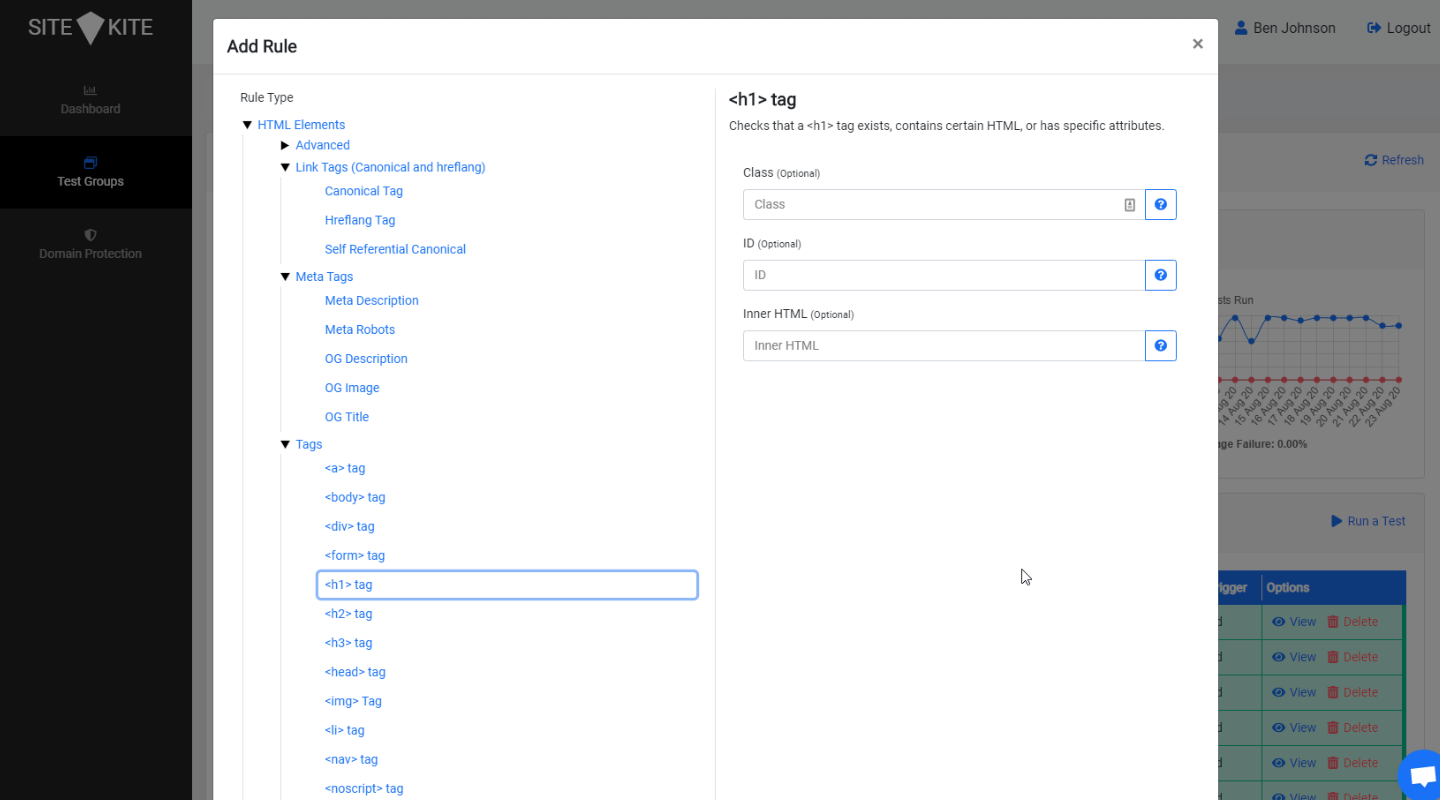Select the Meta Description rule
This screenshot has width=1440, height=800.
click(372, 300)
